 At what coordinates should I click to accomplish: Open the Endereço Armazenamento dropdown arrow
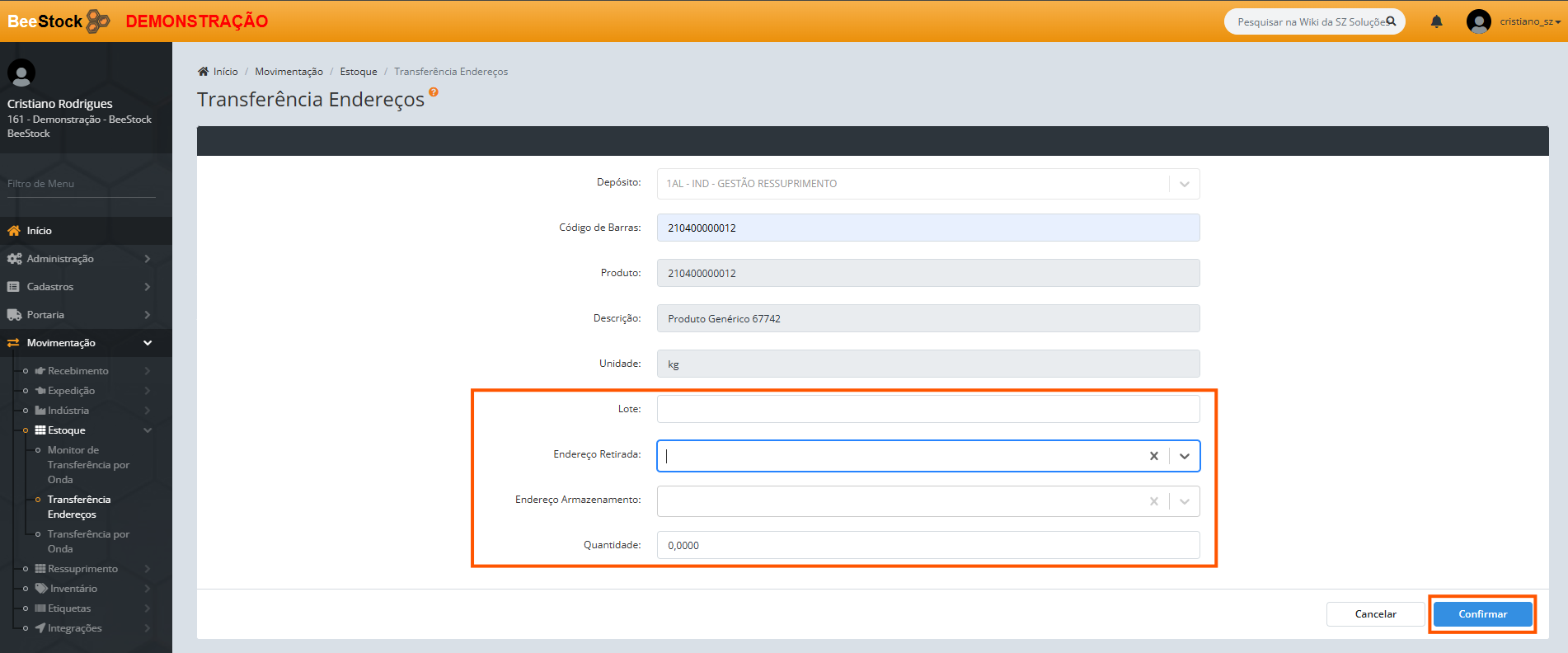(1185, 501)
